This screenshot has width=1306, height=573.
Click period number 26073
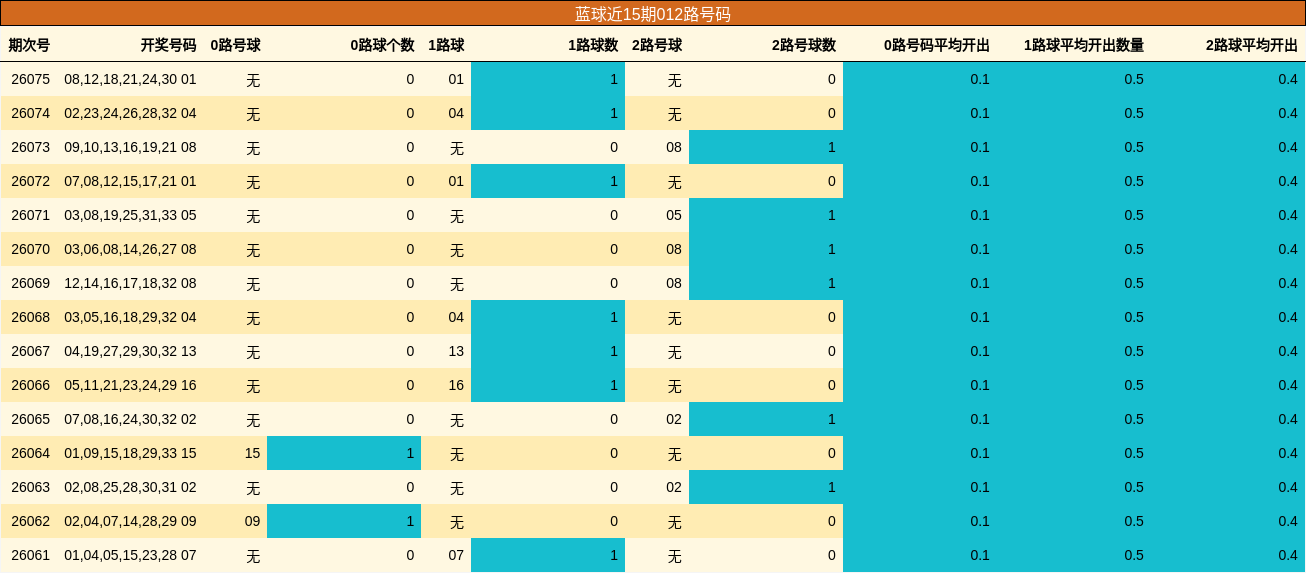[30, 147]
